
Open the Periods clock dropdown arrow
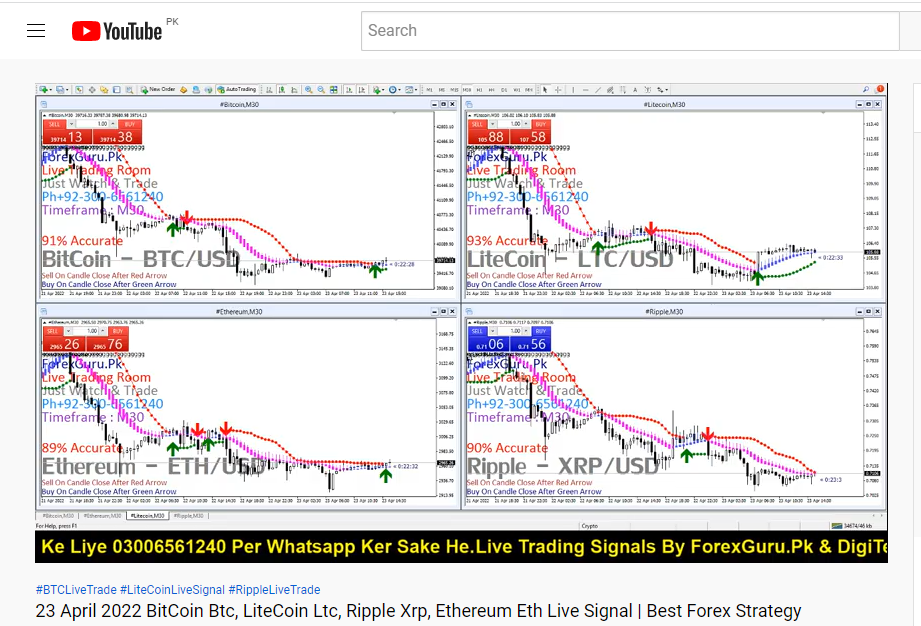[399, 90]
